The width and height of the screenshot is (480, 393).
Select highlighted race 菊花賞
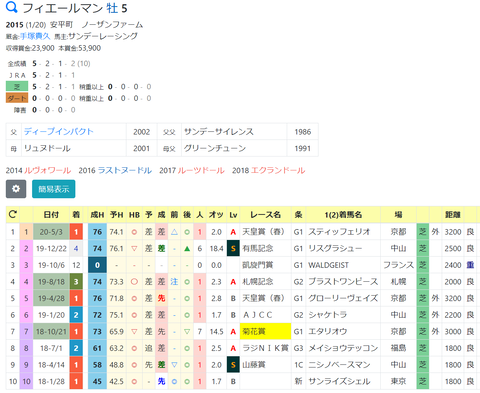click(265, 332)
